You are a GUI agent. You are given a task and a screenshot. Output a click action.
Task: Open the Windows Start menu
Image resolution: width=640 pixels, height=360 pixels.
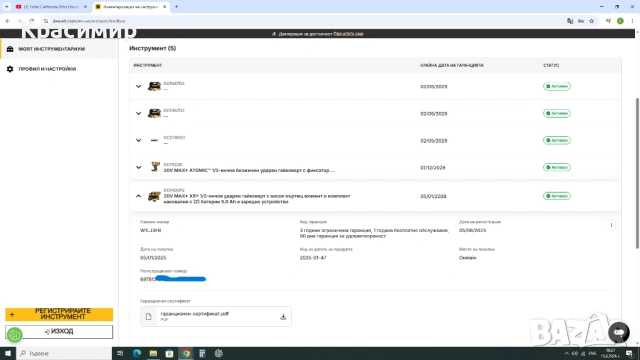[8, 353]
